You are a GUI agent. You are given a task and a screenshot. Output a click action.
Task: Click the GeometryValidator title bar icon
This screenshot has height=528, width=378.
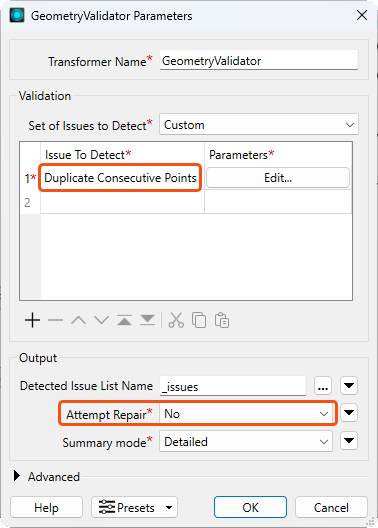[17, 15]
